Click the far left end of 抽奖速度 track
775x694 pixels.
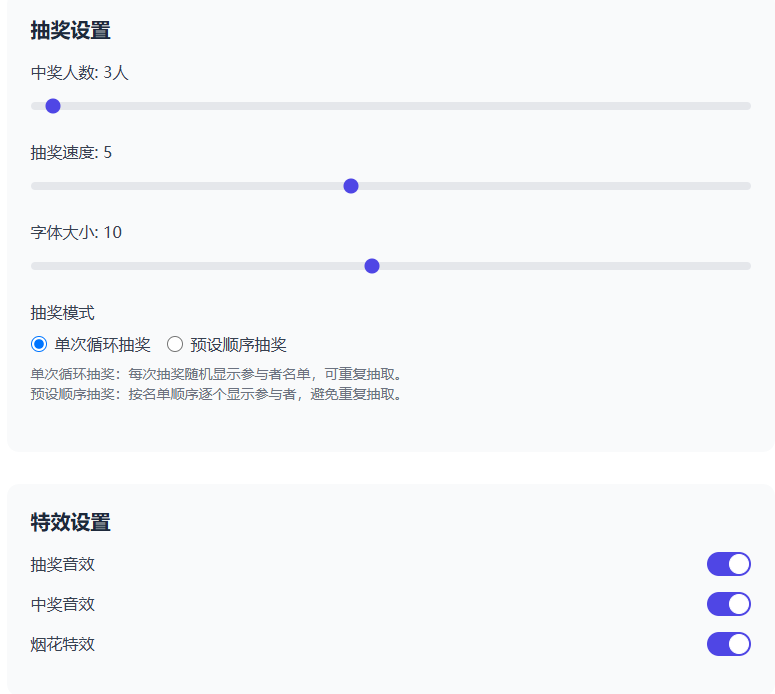(x=35, y=186)
